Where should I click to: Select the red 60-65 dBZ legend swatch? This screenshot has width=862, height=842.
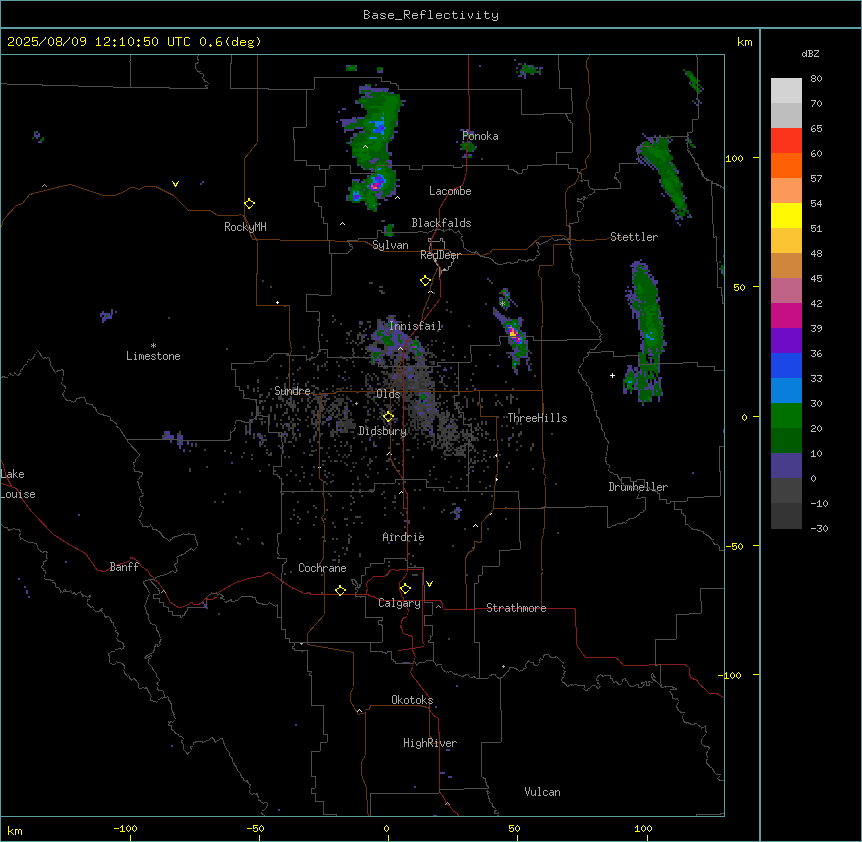(x=786, y=141)
